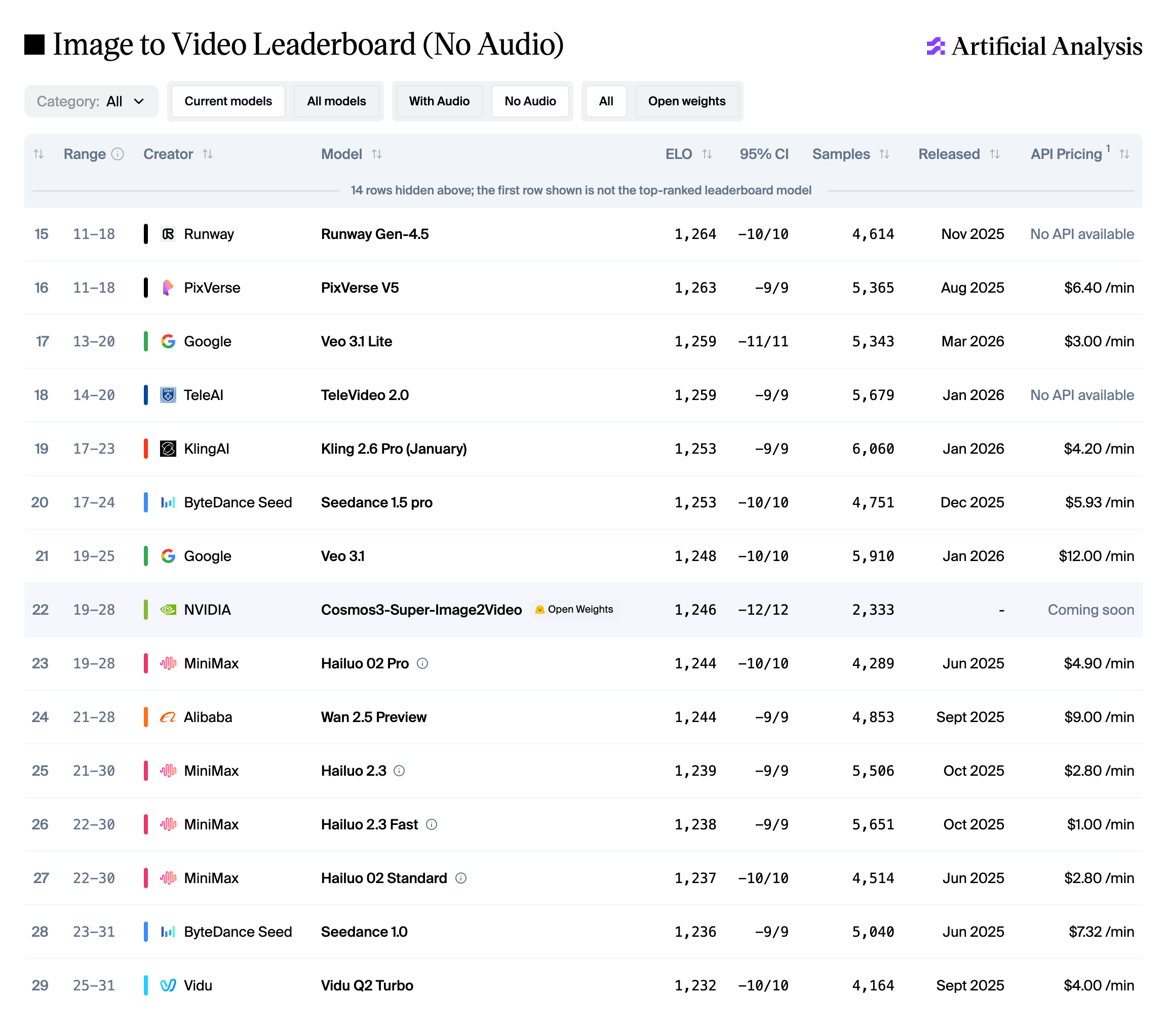Select the Current models filter
The height and width of the screenshot is (1036, 1167).
[228, 102]
